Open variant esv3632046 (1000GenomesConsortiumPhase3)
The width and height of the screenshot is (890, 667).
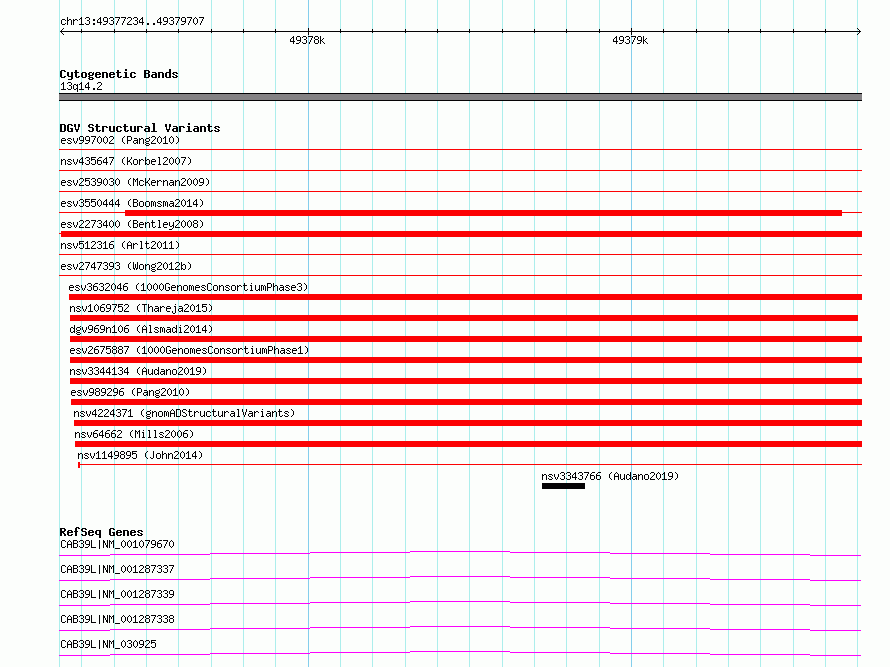(188, 287)
